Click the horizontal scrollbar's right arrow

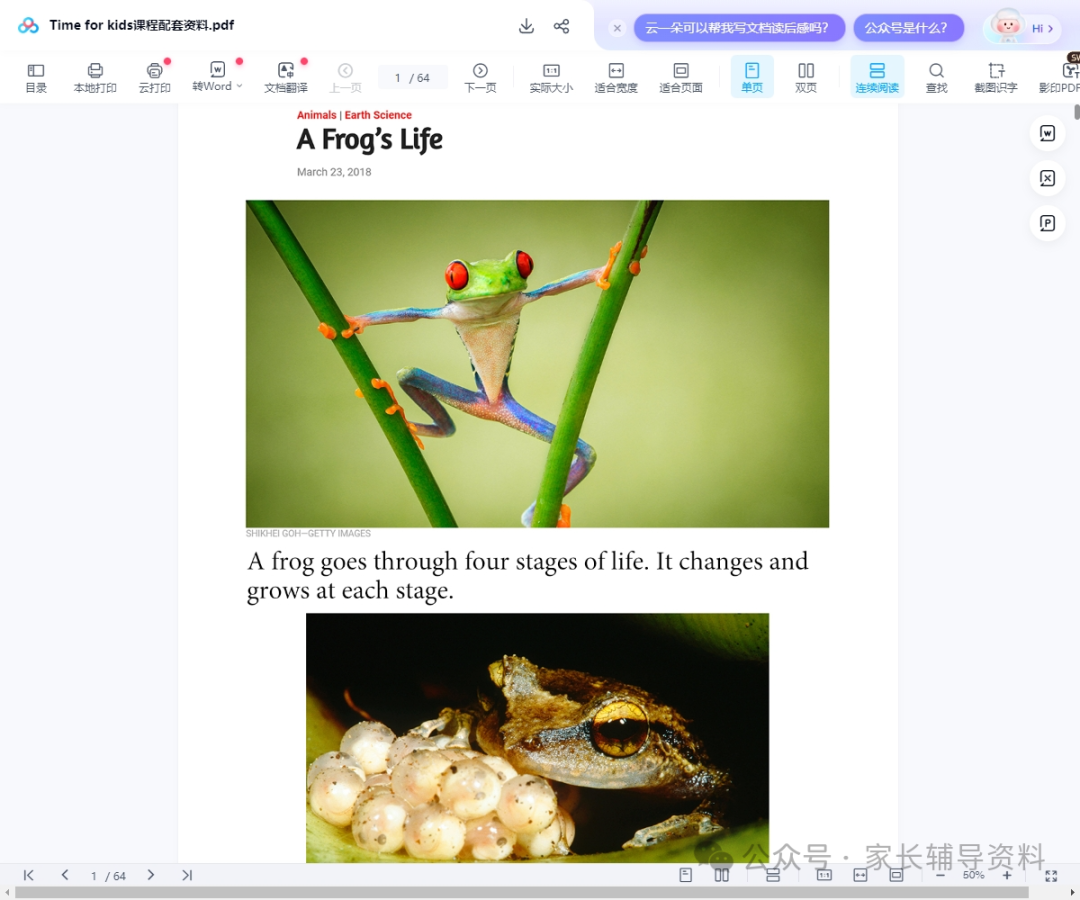pos(1072,892)
